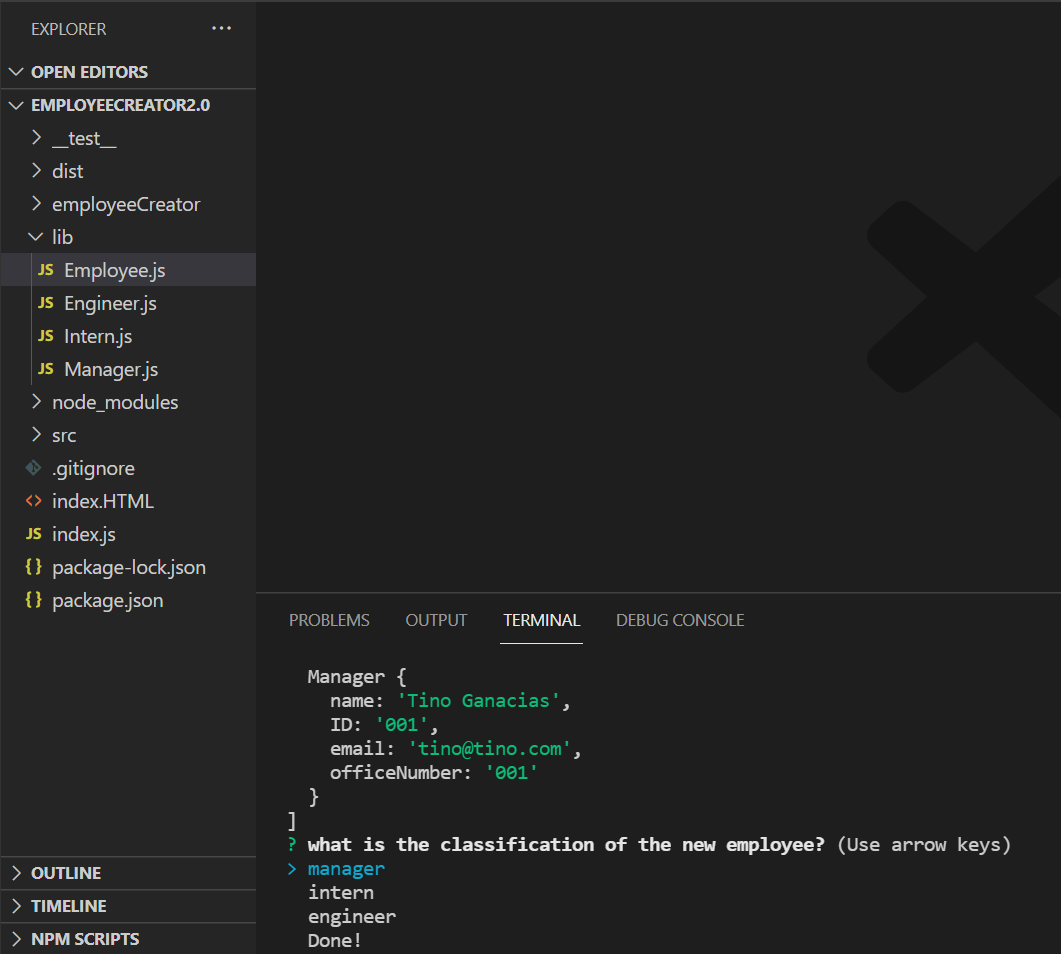Viewport: 1061px width, 954px height.
Task: Click the JS icon next to index.js
Action: (x=33, y=534)
